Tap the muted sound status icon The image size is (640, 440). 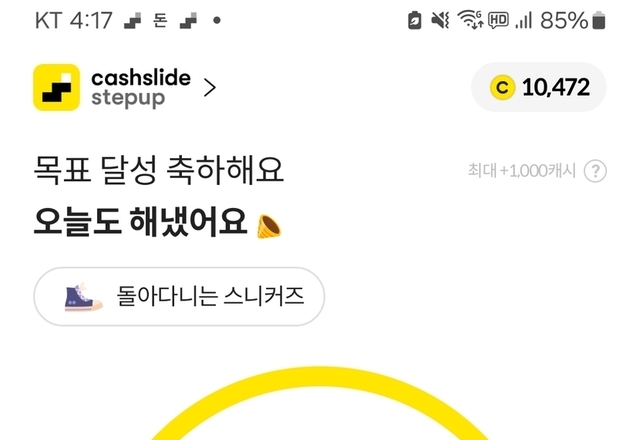tap(440, 20)
